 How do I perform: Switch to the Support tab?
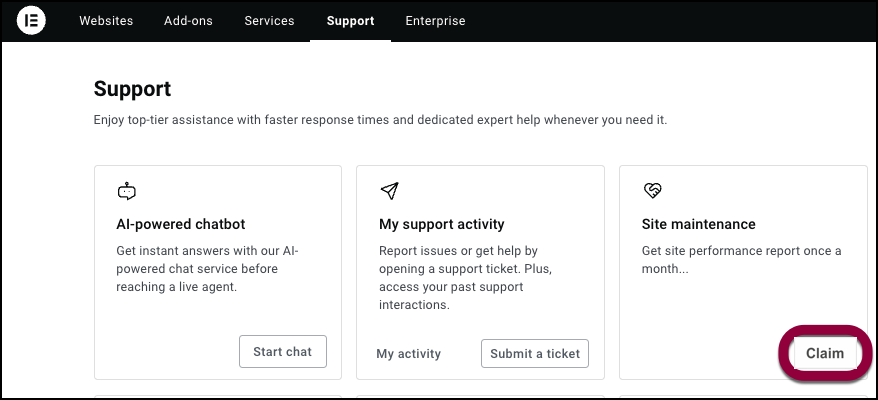click(350, 21)
